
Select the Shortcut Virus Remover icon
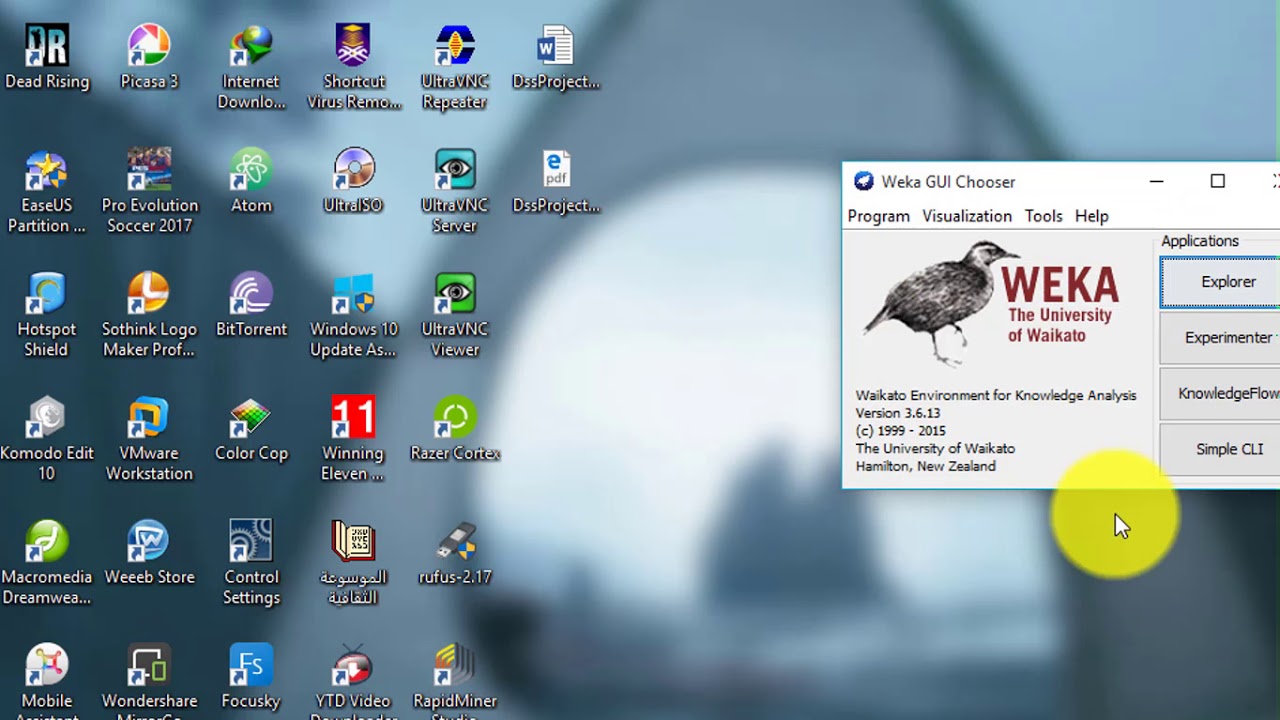tap(354, 68)
